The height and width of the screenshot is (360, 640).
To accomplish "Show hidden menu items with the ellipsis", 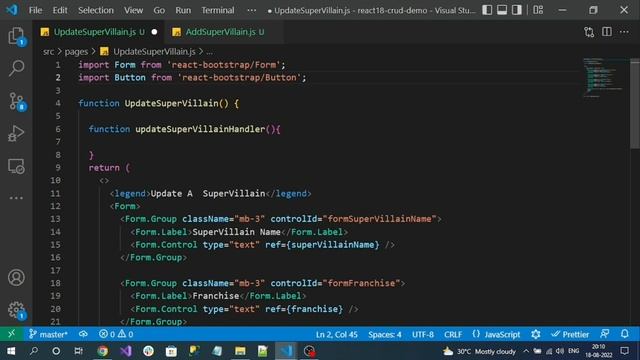I will (x=252, y=10).
